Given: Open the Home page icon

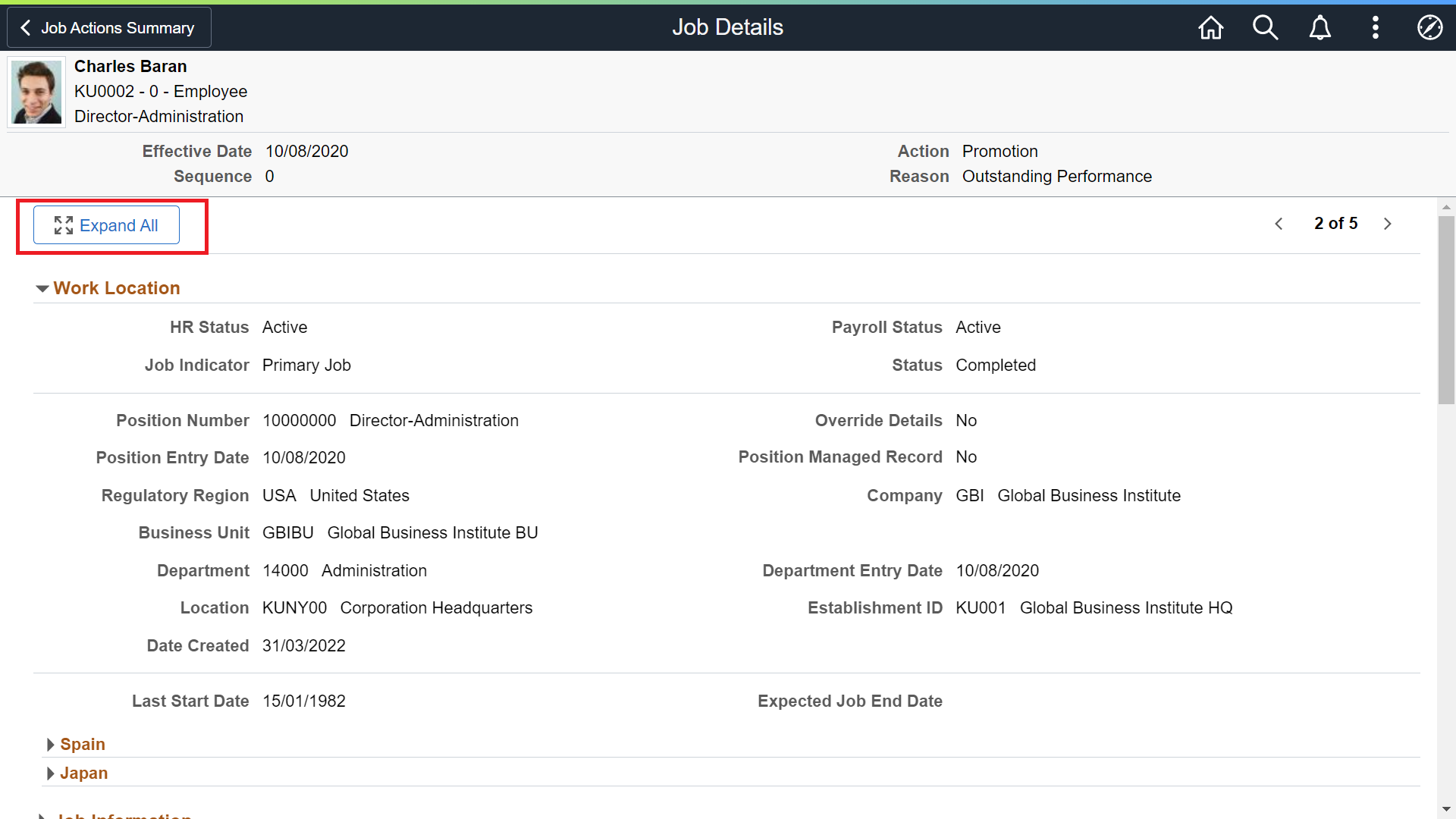Looking at the screenshot, I should pyautogui.click(x=1210, y=28).
